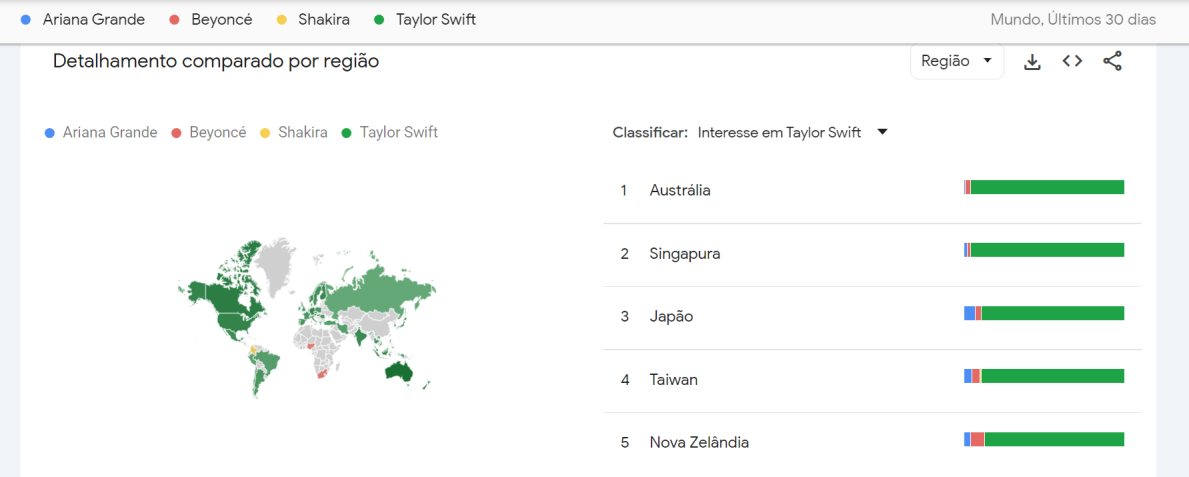Open the Taiwan region row
Image resolution: width=1189 pixels, height=477 pixels.
[872, 380]
